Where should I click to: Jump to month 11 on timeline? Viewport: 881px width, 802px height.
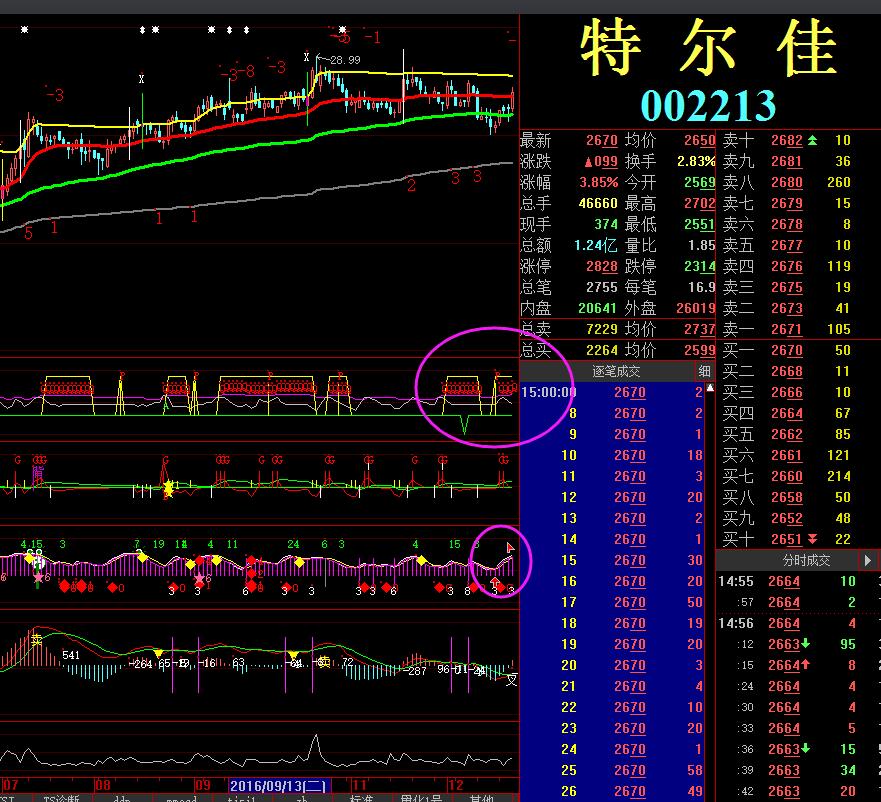point(358,785)
